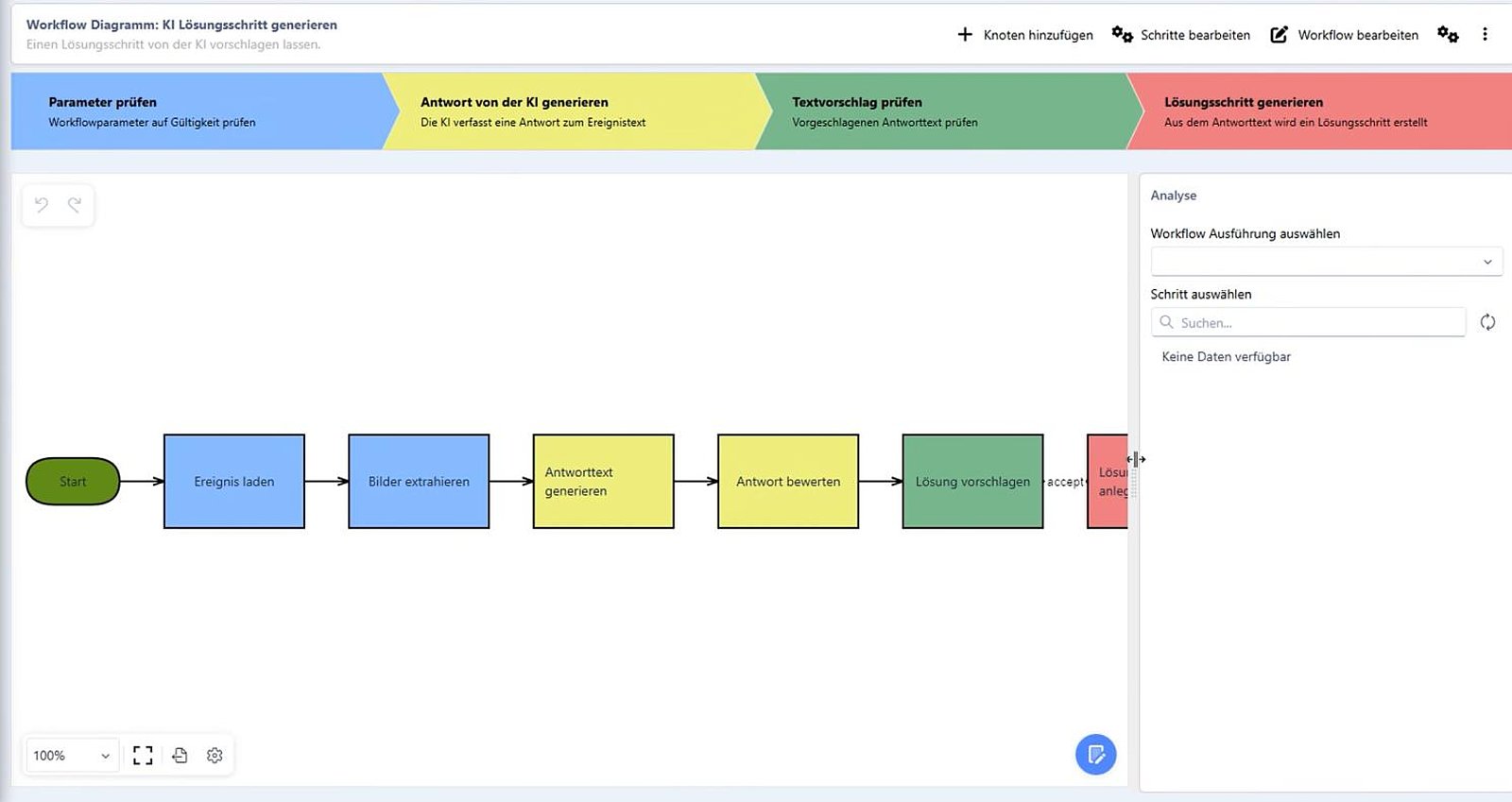Image resolution: width=1512 pixels, height=802 pixels.
Task: Click the double-gear settings icon at top right
Action: (1448, 34)
